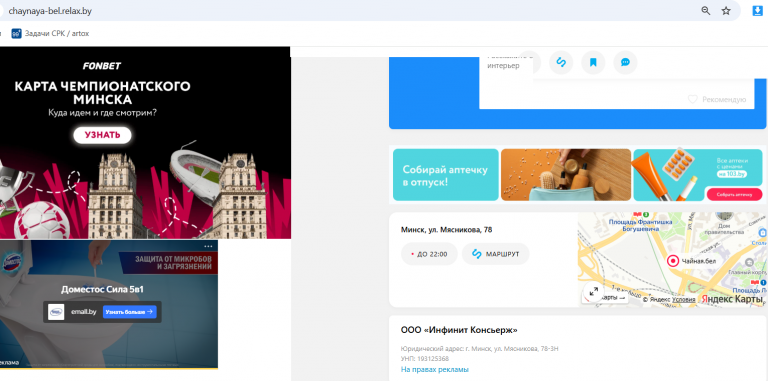Click the FONBET logo on the banner
This screenshot has height=381, width=768.
pos(102,66)
